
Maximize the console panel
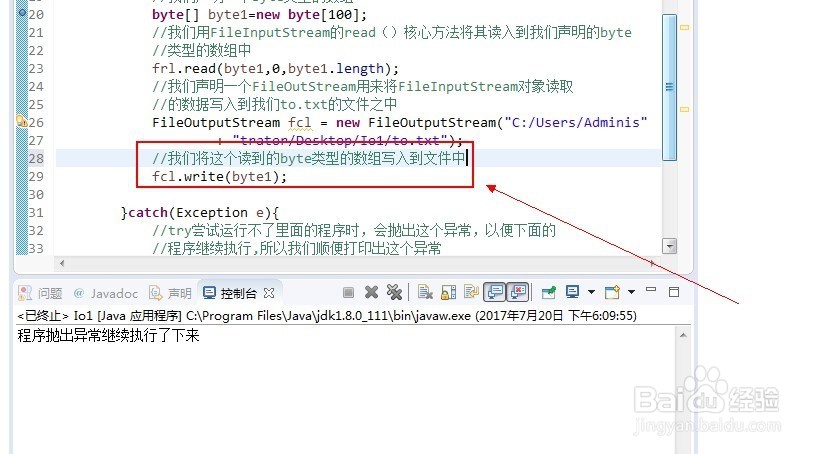coord(674,292)
